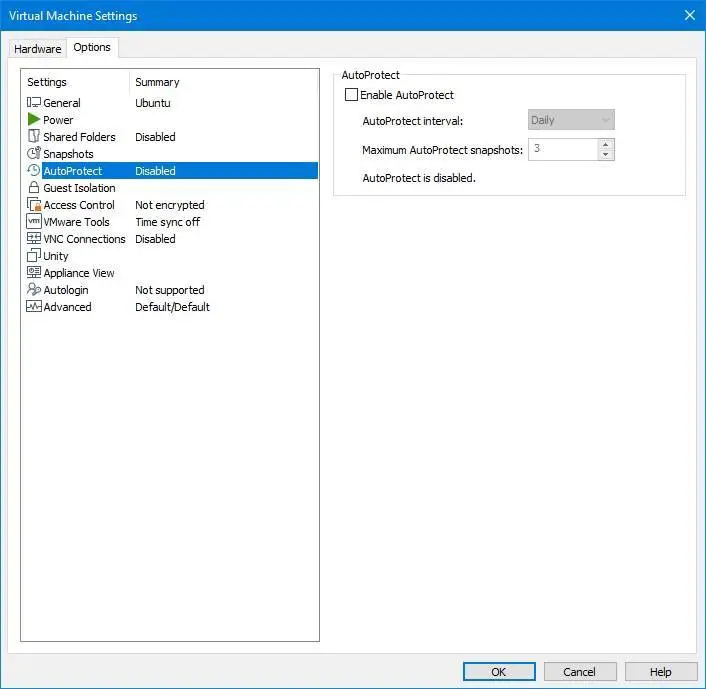Open the AutoProtect interval Daily dropdown
706x689 pixels.
click(571, 120)
